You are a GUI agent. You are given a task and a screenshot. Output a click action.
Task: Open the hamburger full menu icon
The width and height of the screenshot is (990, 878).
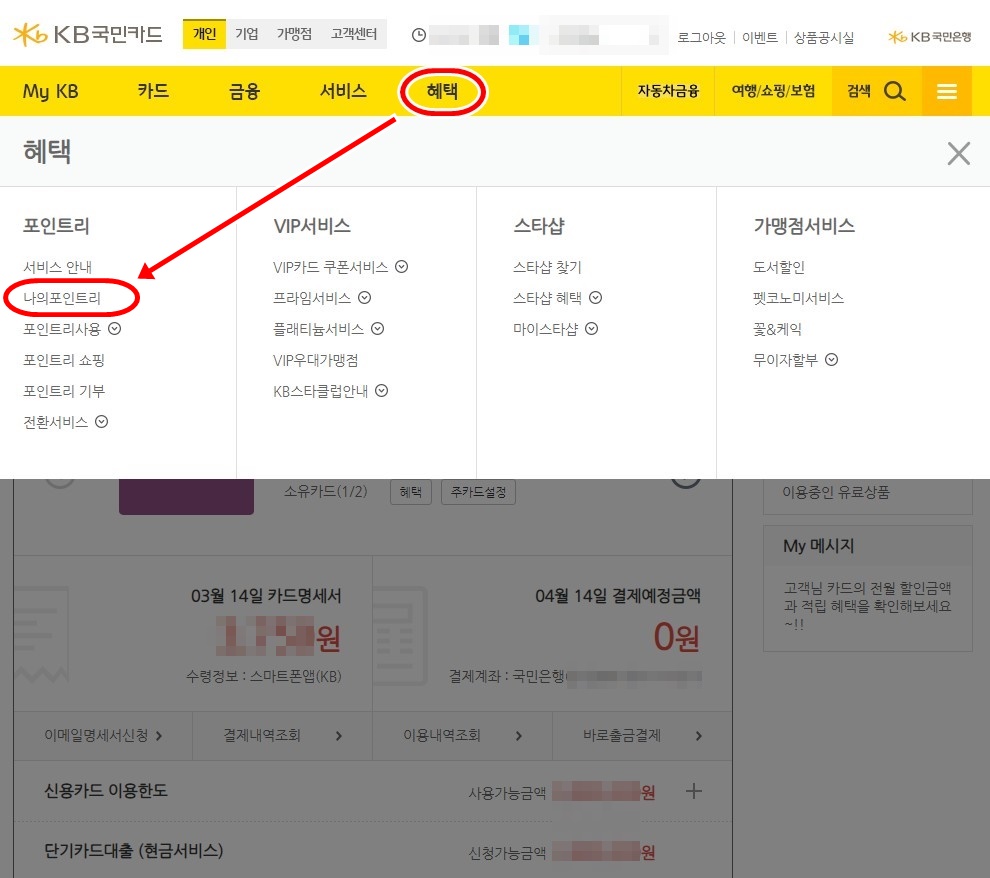click(946, 92)
